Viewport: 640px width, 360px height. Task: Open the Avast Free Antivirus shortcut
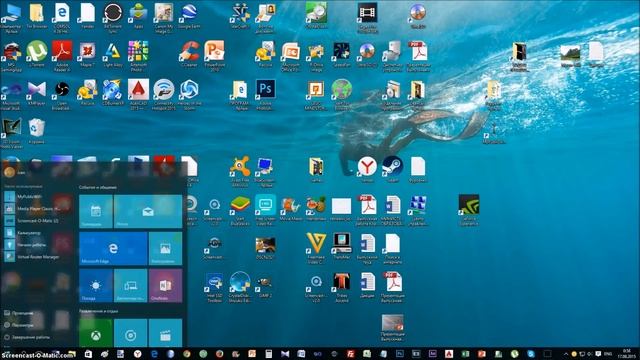click(240, 171)
